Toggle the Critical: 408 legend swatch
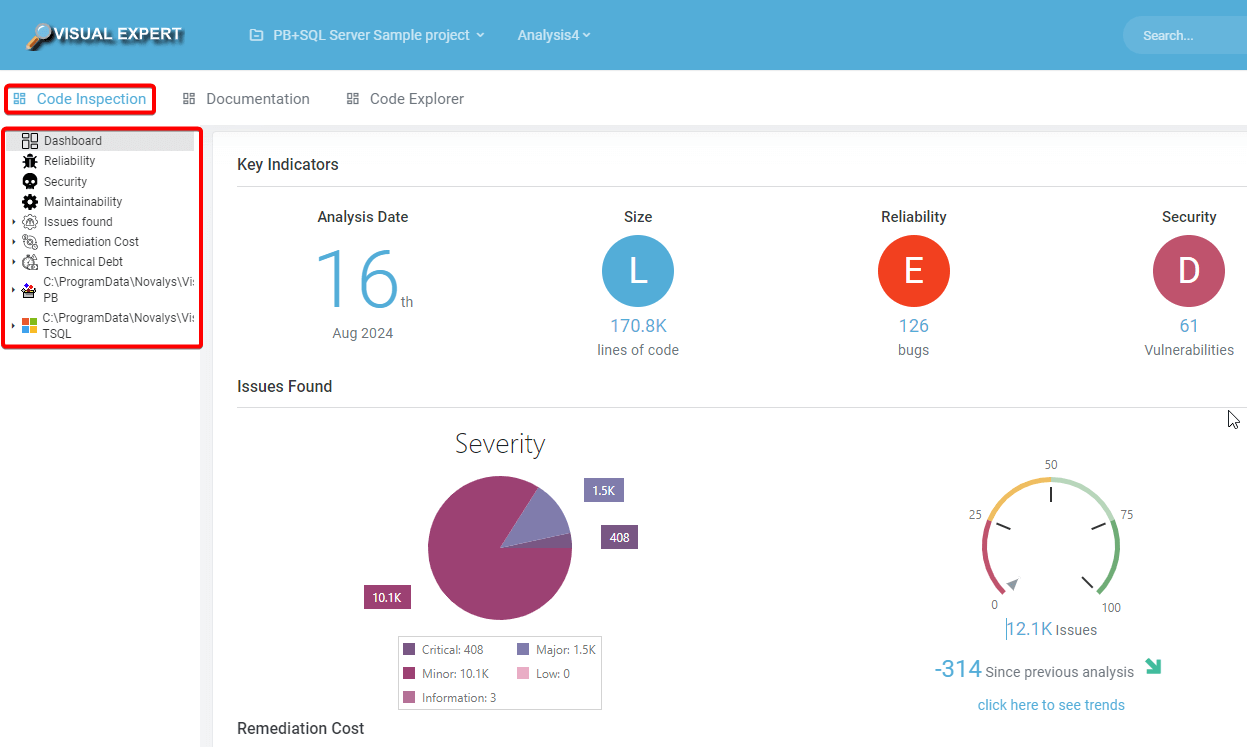The height and width of the screenshot is (747, 1247). point(409,650)
